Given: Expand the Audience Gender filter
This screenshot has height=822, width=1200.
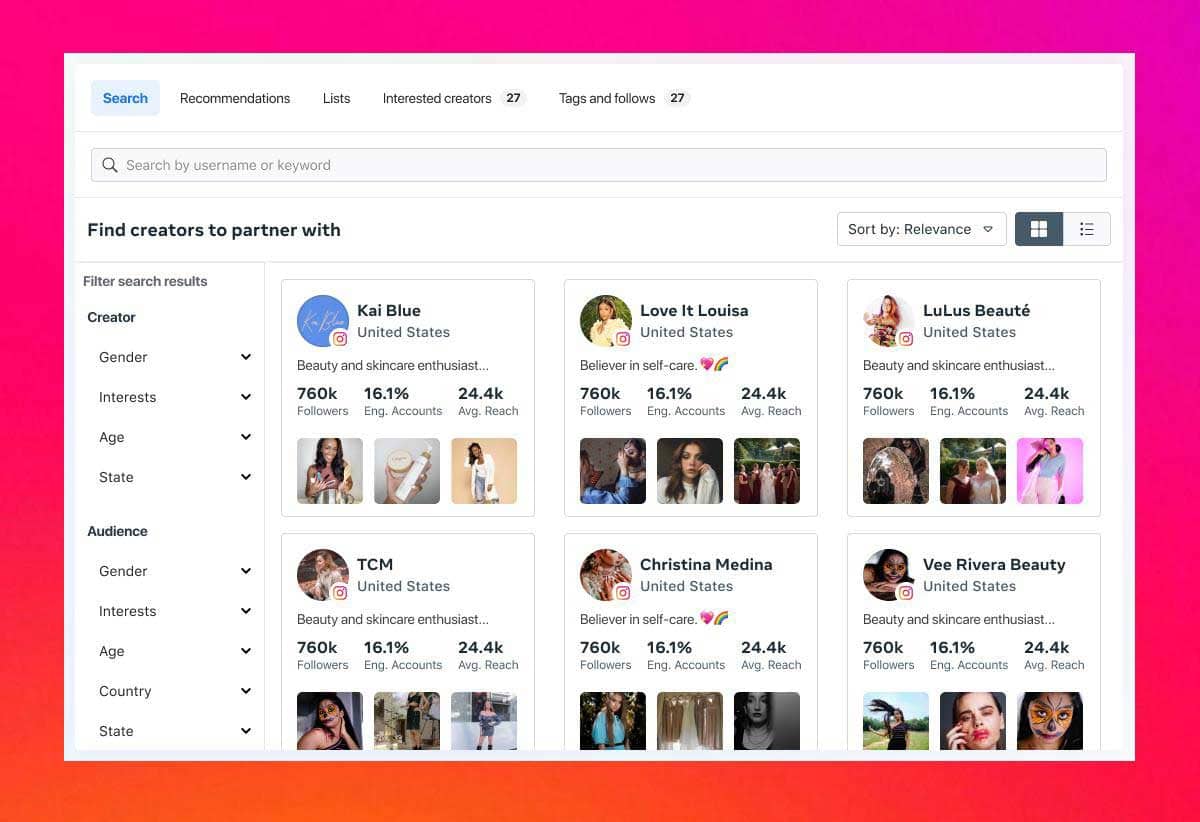Looking at the screenshot, I should click(174, 571).
